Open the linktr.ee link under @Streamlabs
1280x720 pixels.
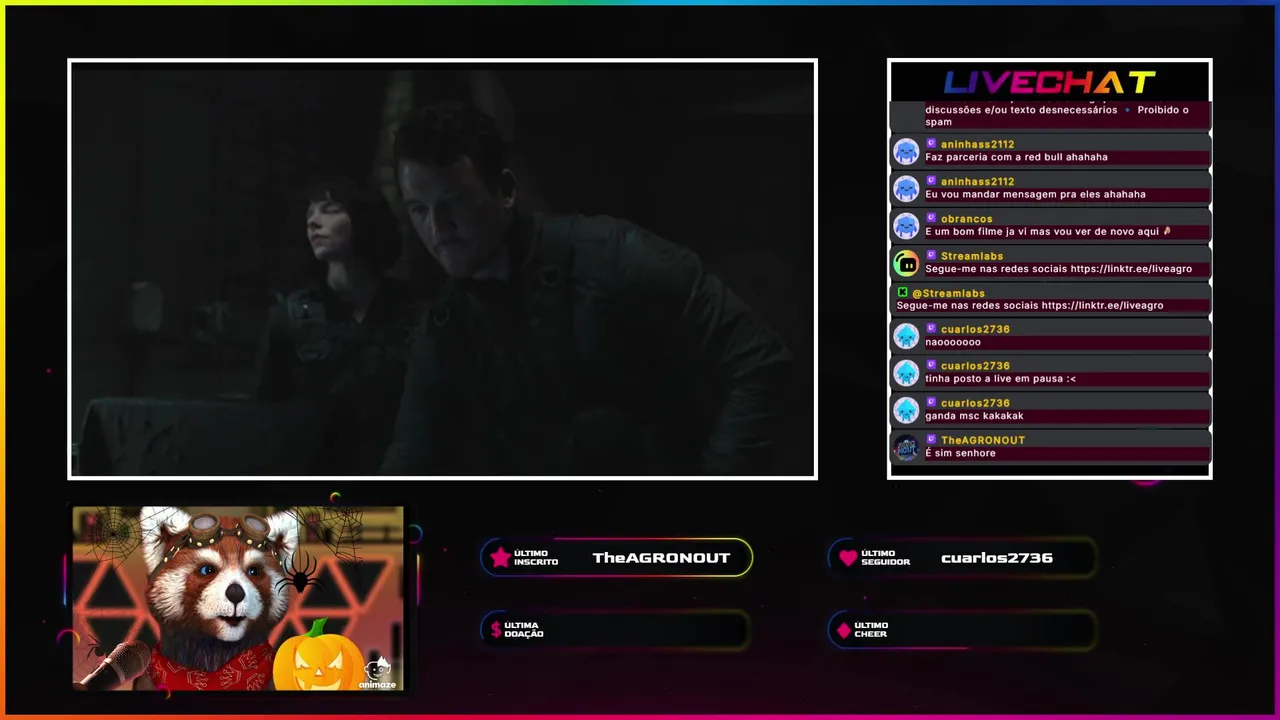[x=1102, y=306]
